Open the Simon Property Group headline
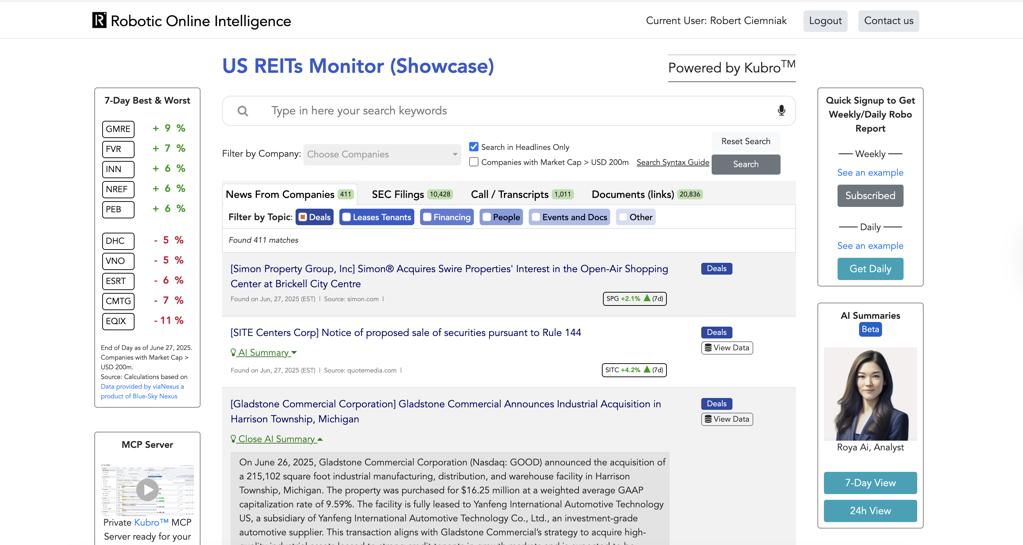The height and width of the screenshot is (545, 1023). pyautogui.click(x=449, y=276)
